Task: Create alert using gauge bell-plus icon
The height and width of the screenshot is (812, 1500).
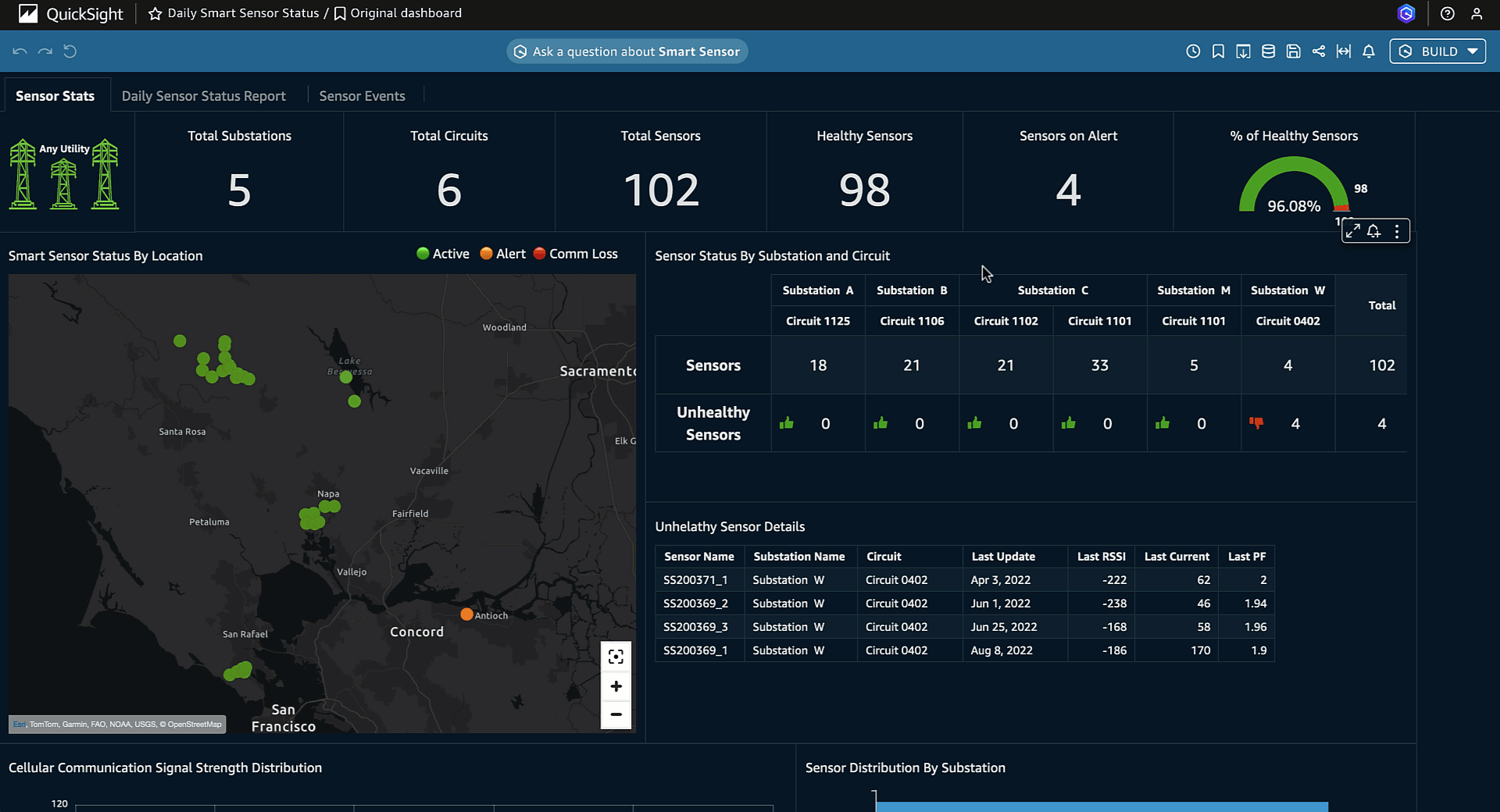Action: pos(1374,231)
